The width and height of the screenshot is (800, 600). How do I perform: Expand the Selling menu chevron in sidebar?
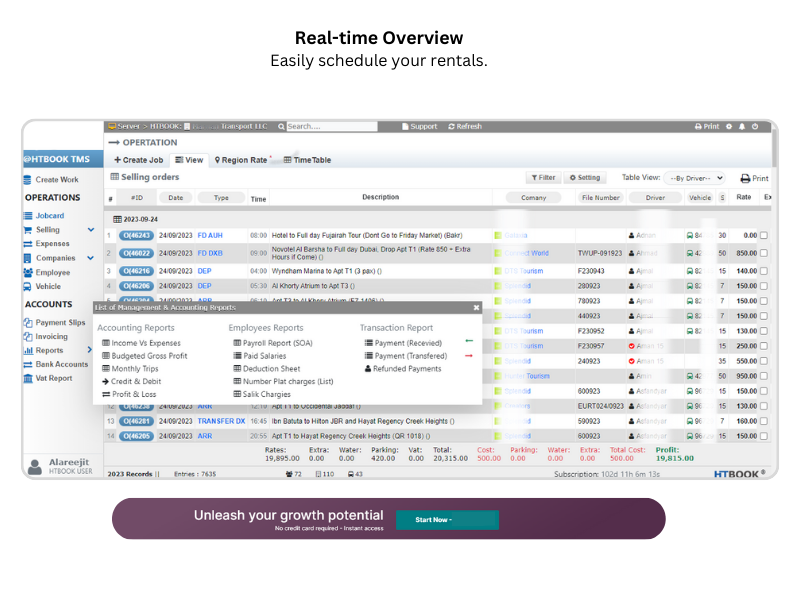(91, 230)
